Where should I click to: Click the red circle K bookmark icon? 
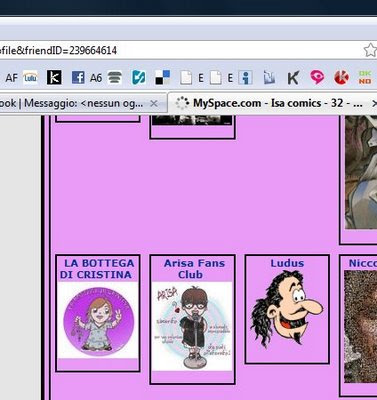point(341,77)
